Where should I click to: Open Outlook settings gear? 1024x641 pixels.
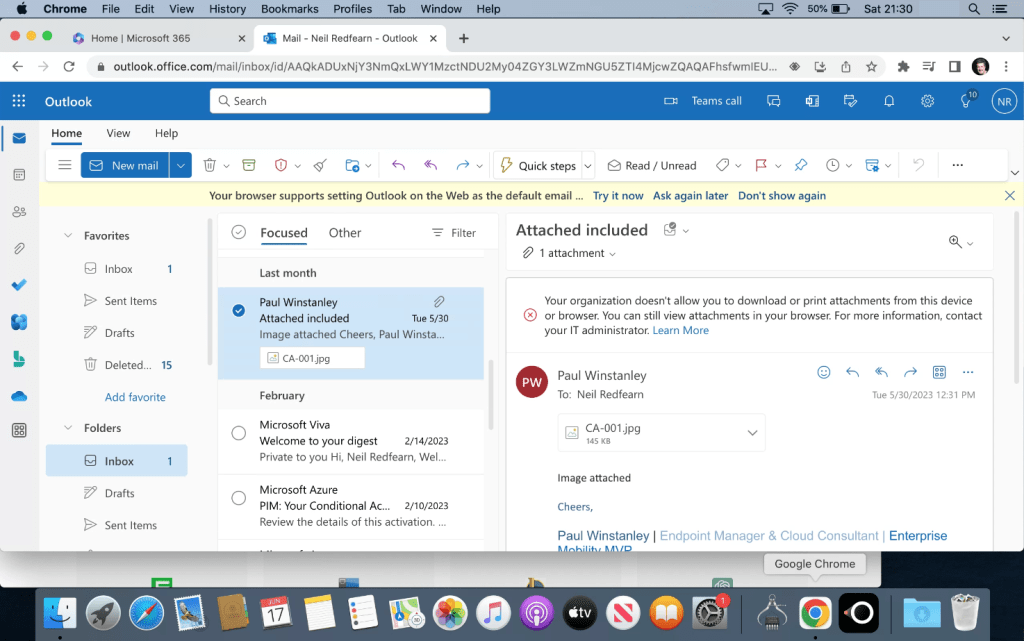[x=928, y=101]
